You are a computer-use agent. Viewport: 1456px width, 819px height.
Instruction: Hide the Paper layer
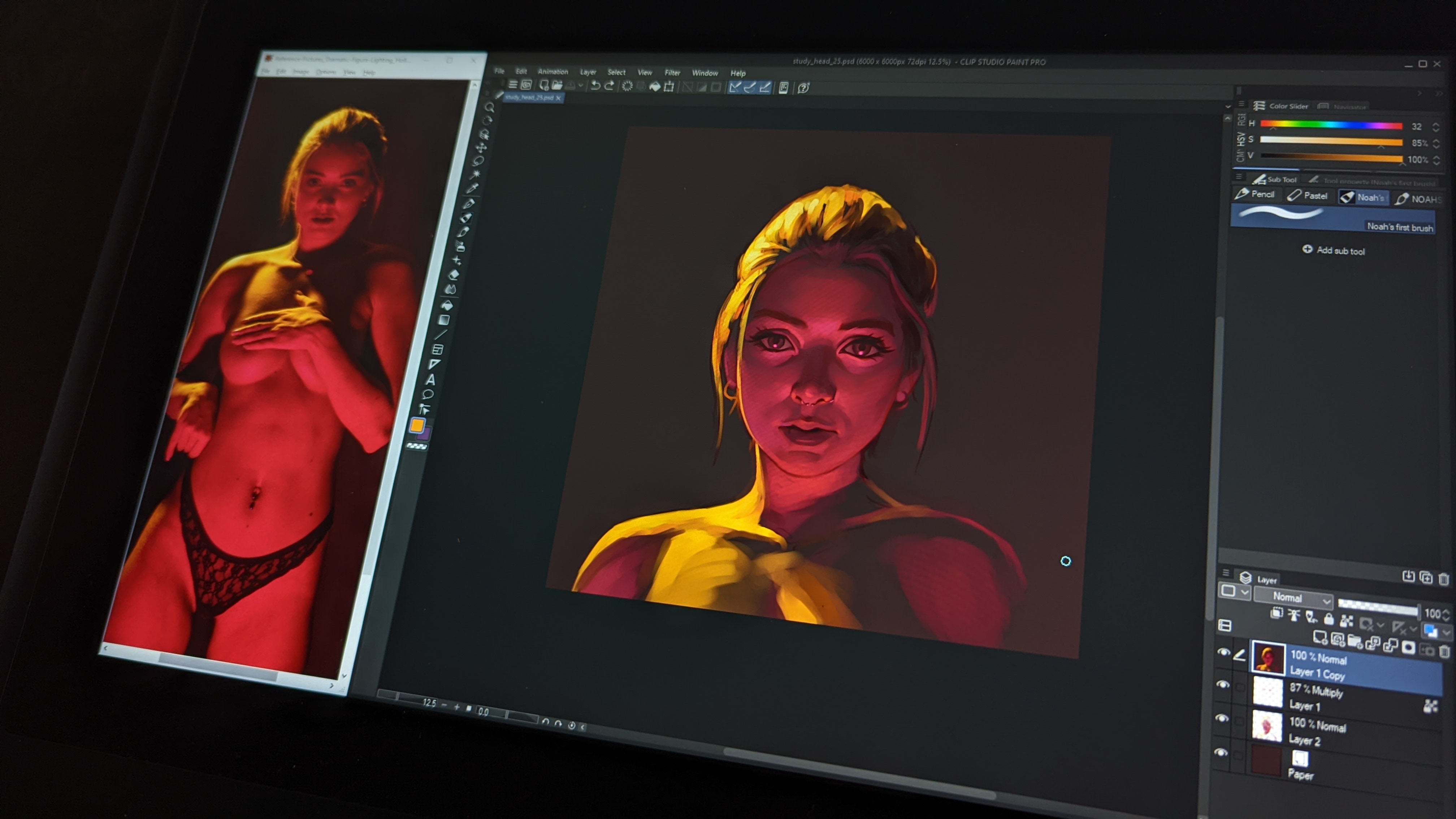(1221, 752)
